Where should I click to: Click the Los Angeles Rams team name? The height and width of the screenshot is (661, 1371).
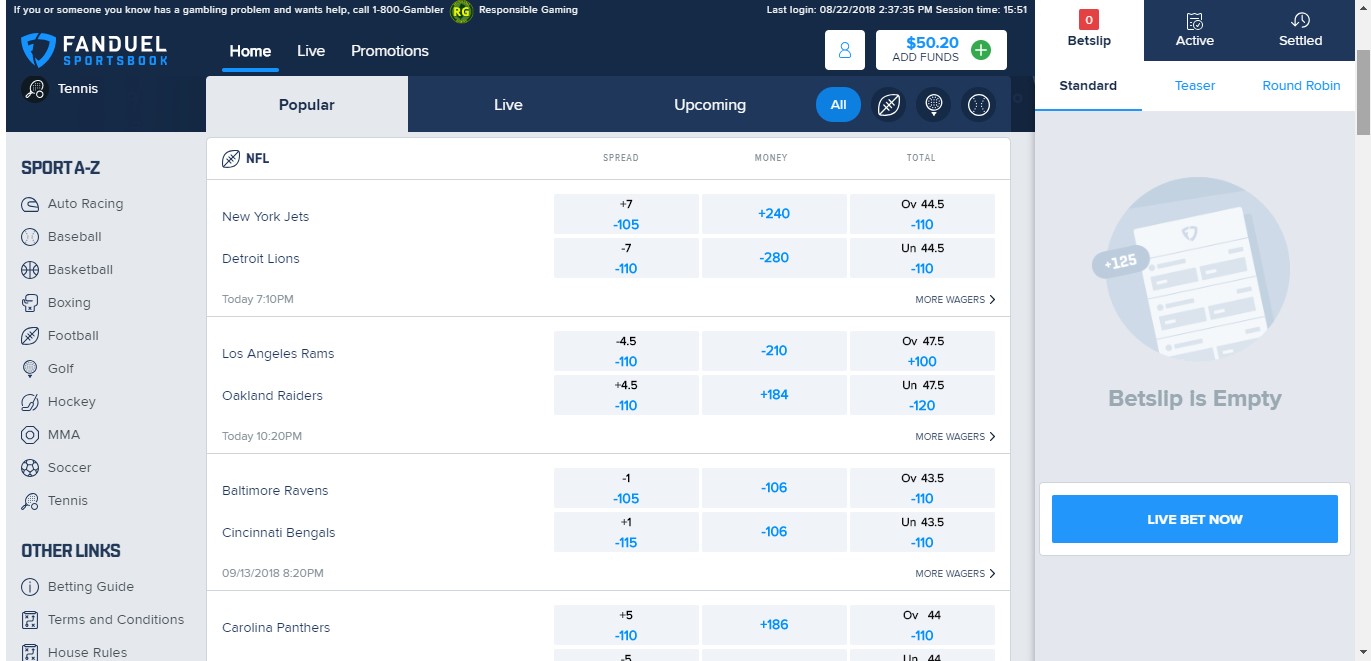(278, 354)
